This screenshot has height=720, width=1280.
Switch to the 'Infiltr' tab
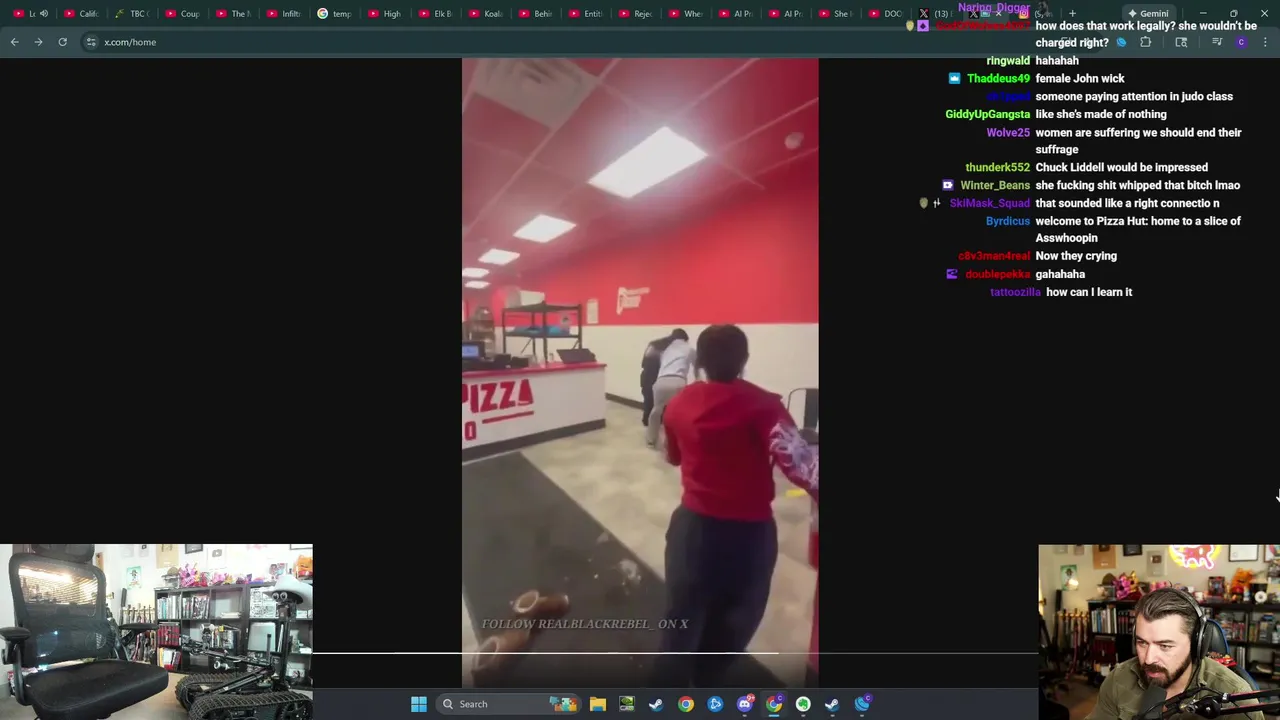click(x=285, y=14)
